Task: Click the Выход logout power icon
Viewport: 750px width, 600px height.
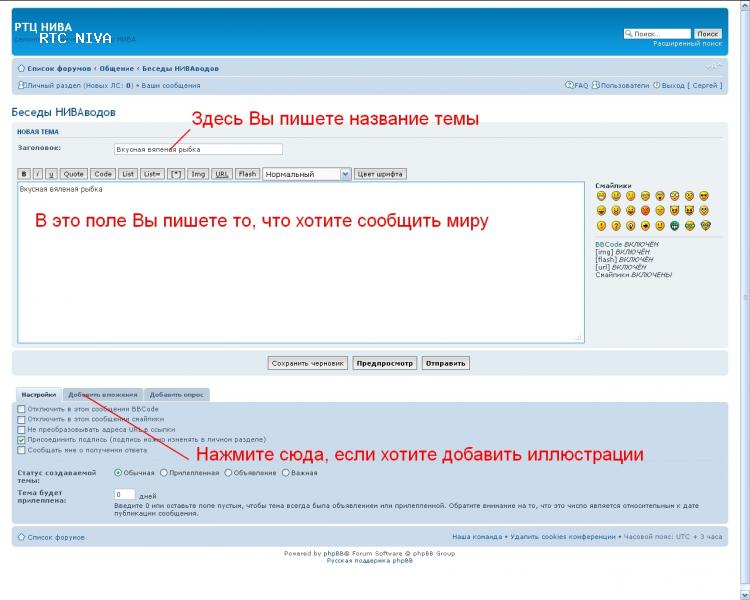Action: (x=657, y=85)
